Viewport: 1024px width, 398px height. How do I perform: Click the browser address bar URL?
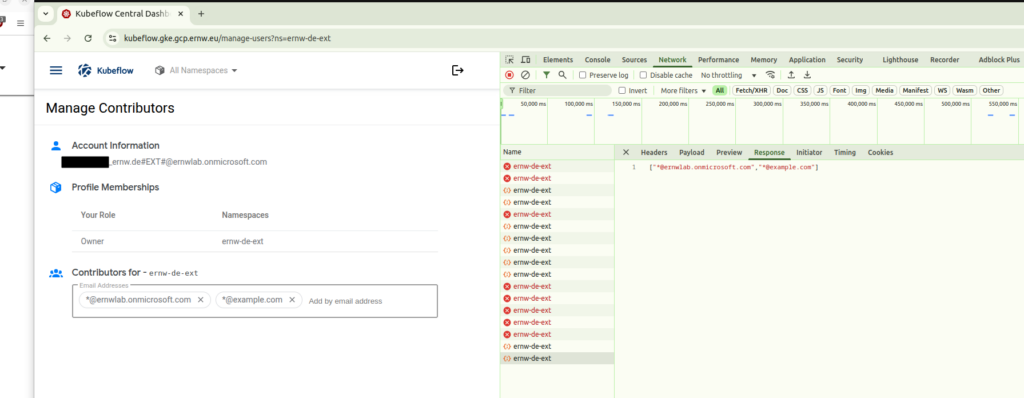point(227,39)
